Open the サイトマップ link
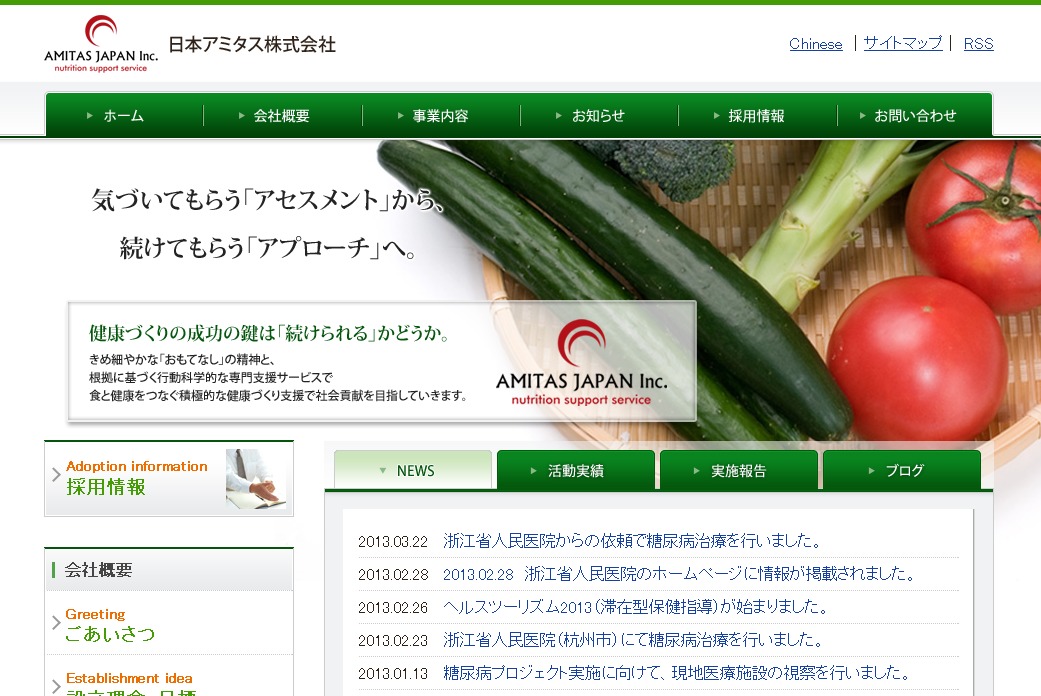This screenshot has height=696, width=1041. click(x=903, y=43)
